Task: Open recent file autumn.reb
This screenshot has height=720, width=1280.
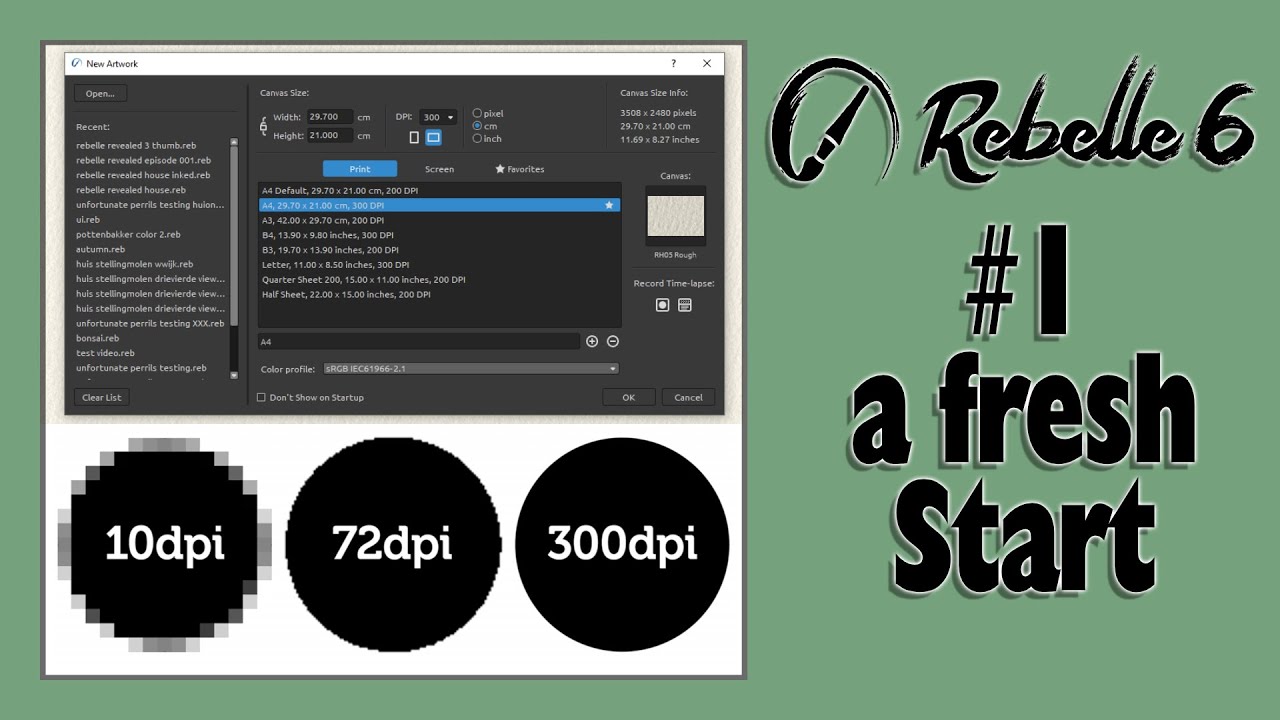Action: point(100,250)
